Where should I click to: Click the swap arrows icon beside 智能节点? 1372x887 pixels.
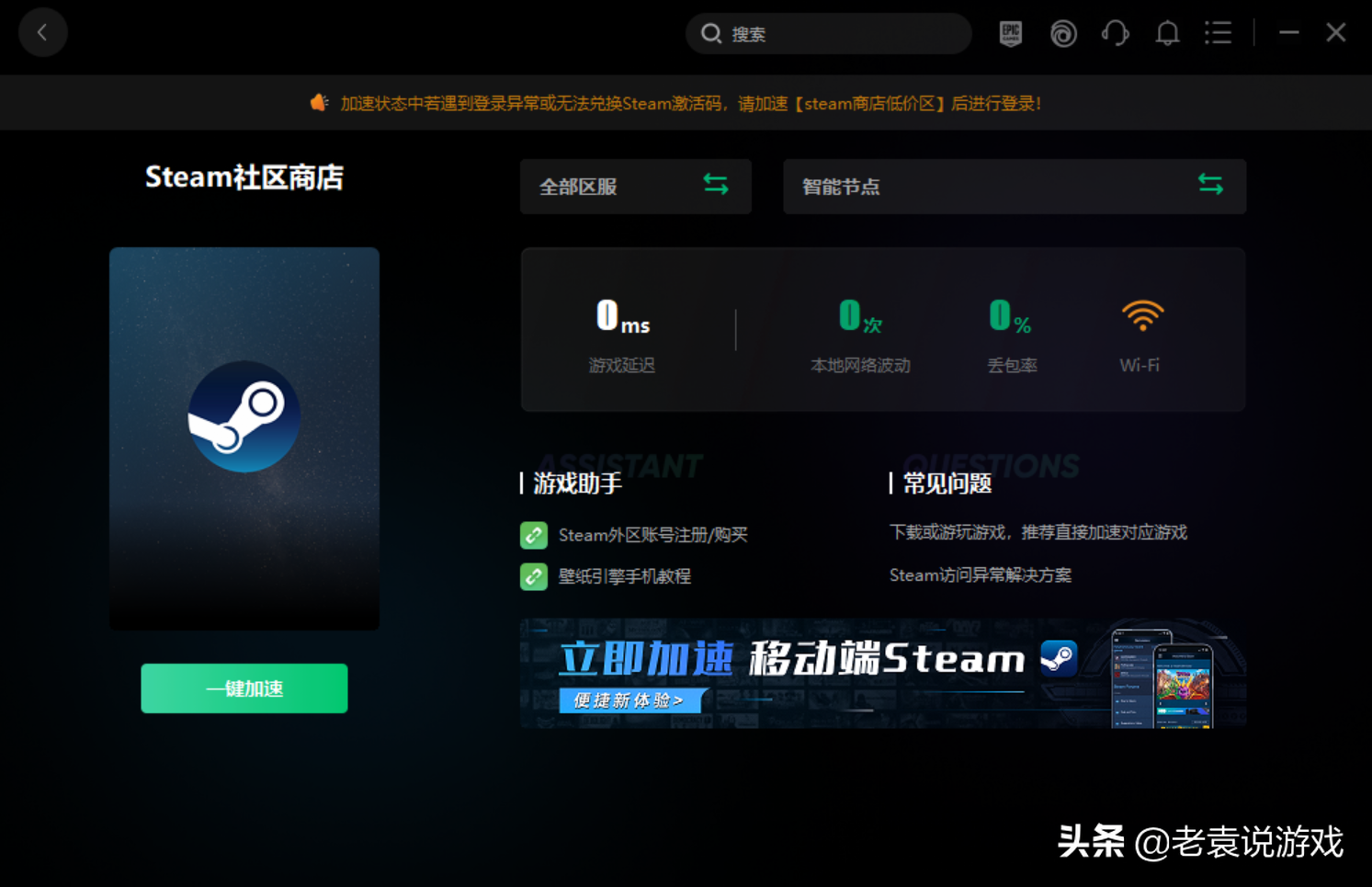[x=1210, y=185]
